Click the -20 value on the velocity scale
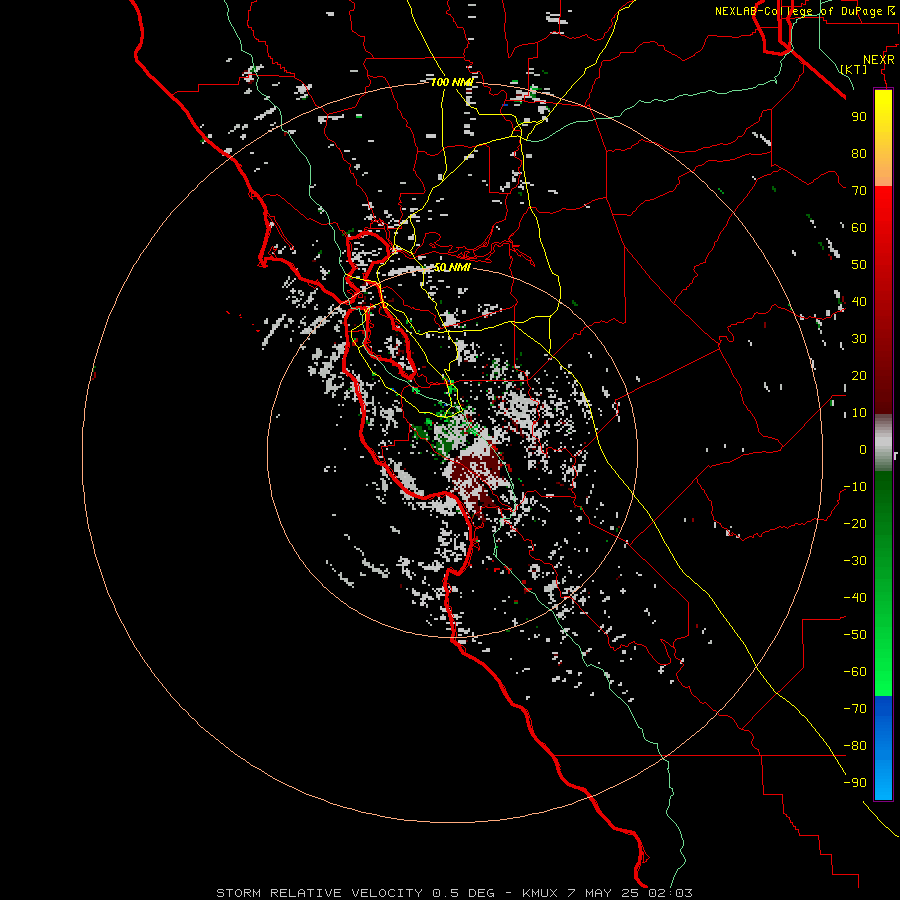The width and height of the screenshot is (900, 900). click(855, 524)
